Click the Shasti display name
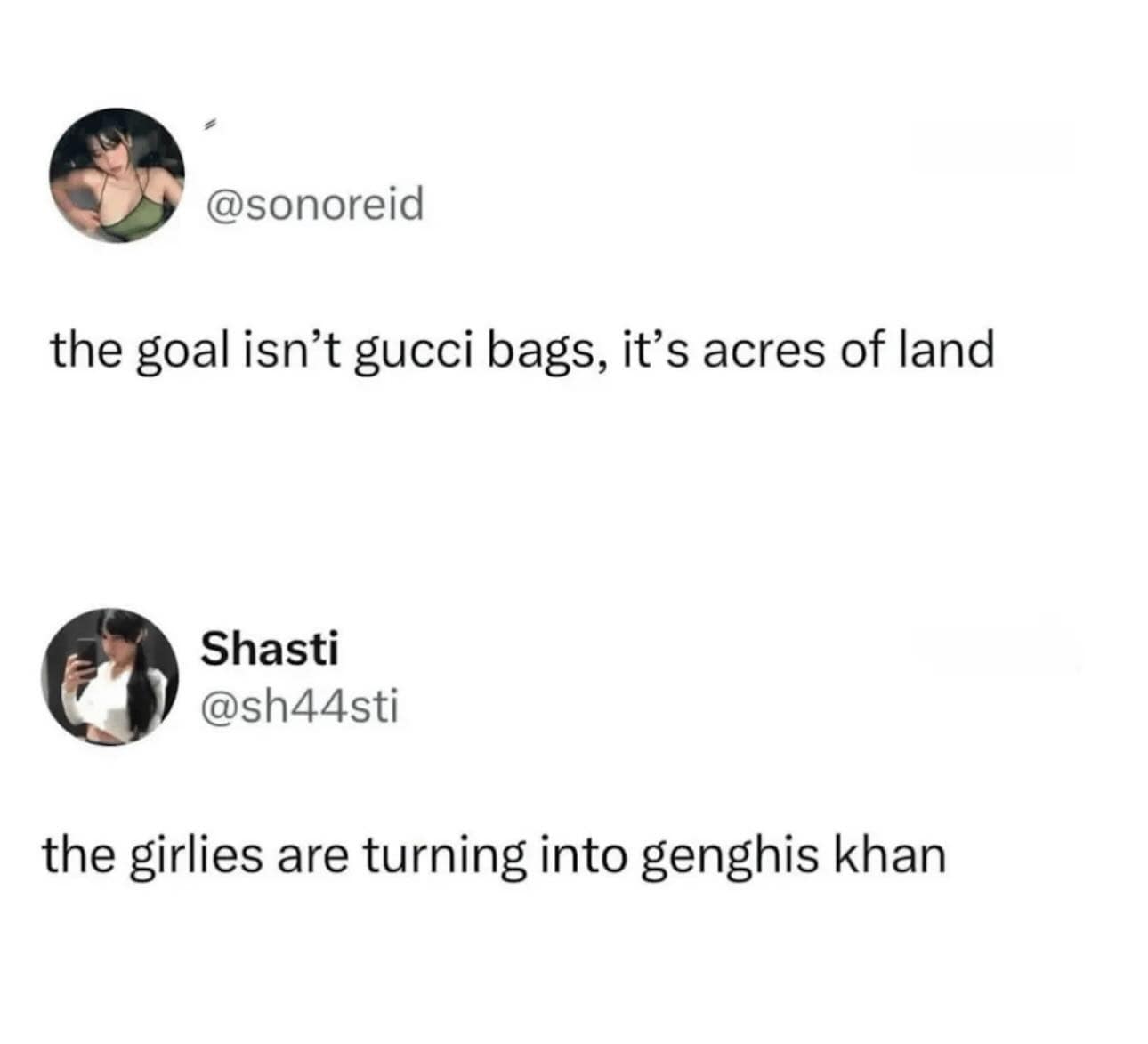Viewport: 1148px width, 1044px height. click(x=270, y=648)
